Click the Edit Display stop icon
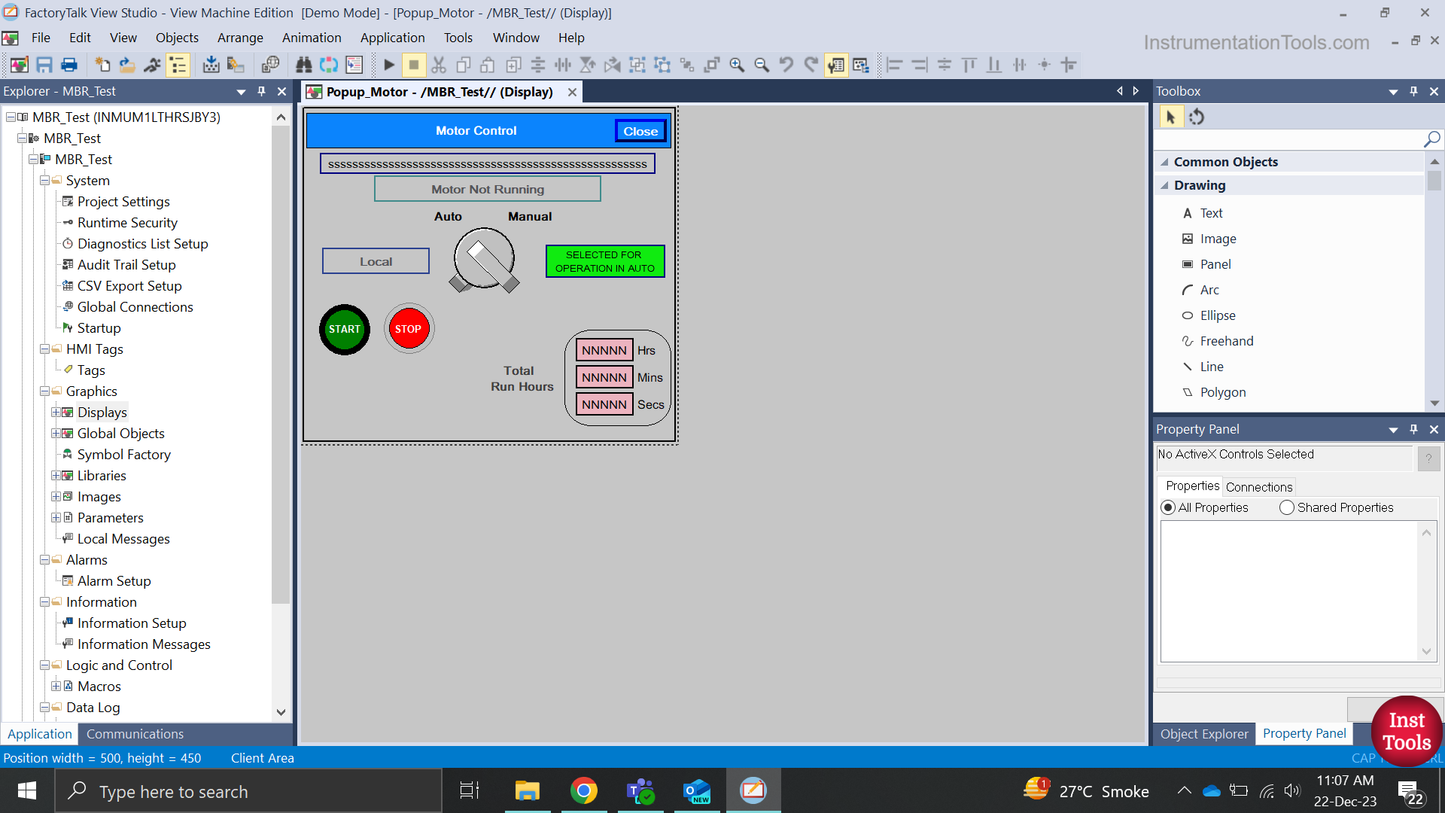1445x813 pixels. click(x=413, y=65)
